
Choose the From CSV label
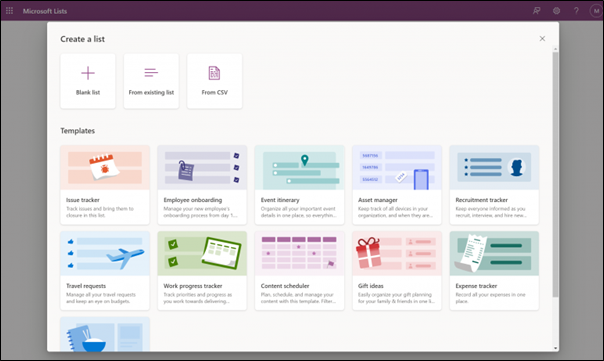[x=215, y=92]
